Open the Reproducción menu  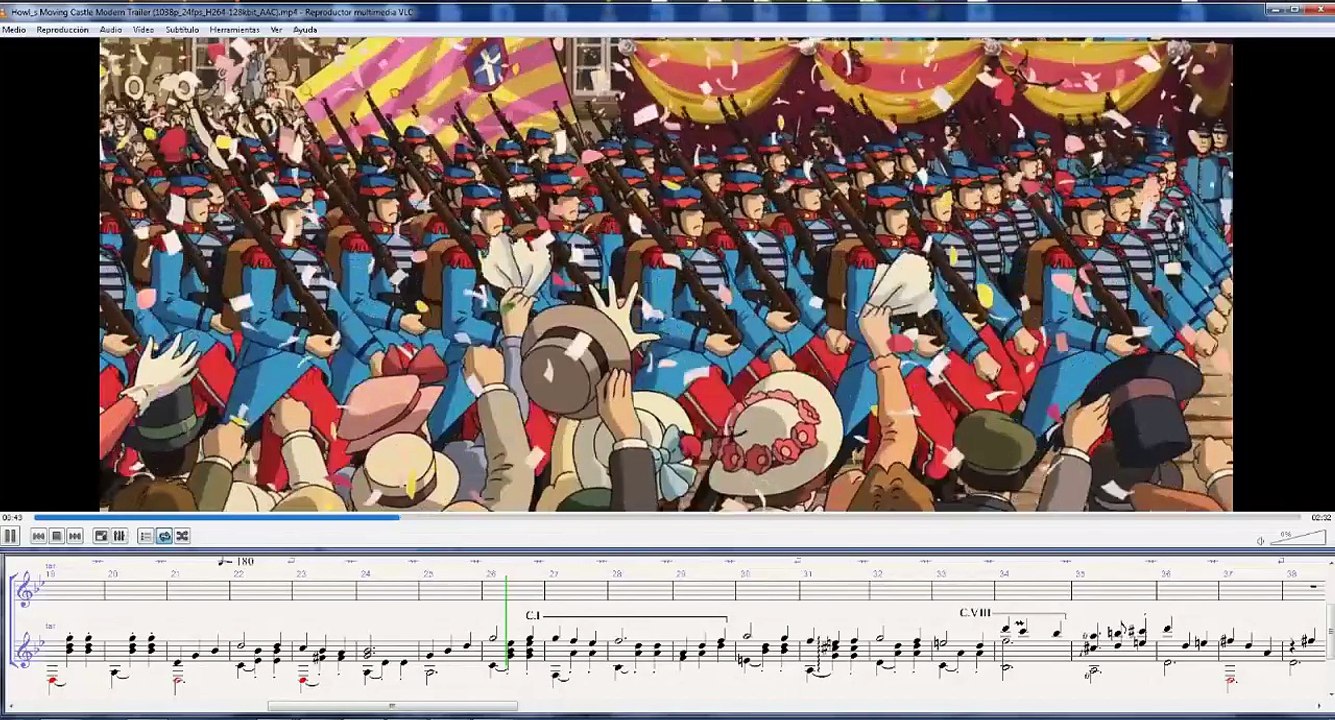tap(63, 30)
